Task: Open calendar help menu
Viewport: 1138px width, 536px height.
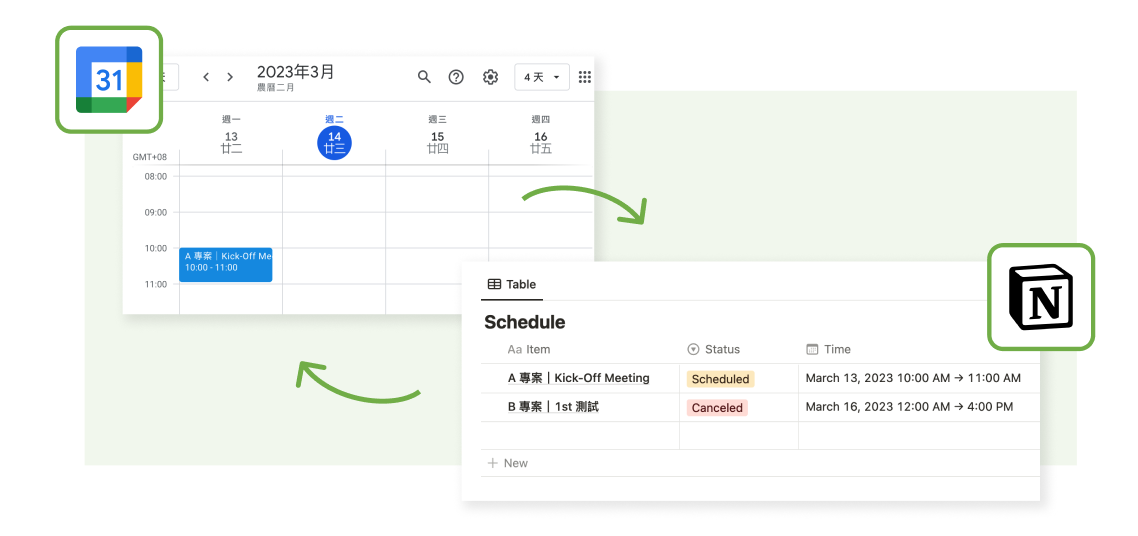Action: pyautogui.click(x=456, y=77)
